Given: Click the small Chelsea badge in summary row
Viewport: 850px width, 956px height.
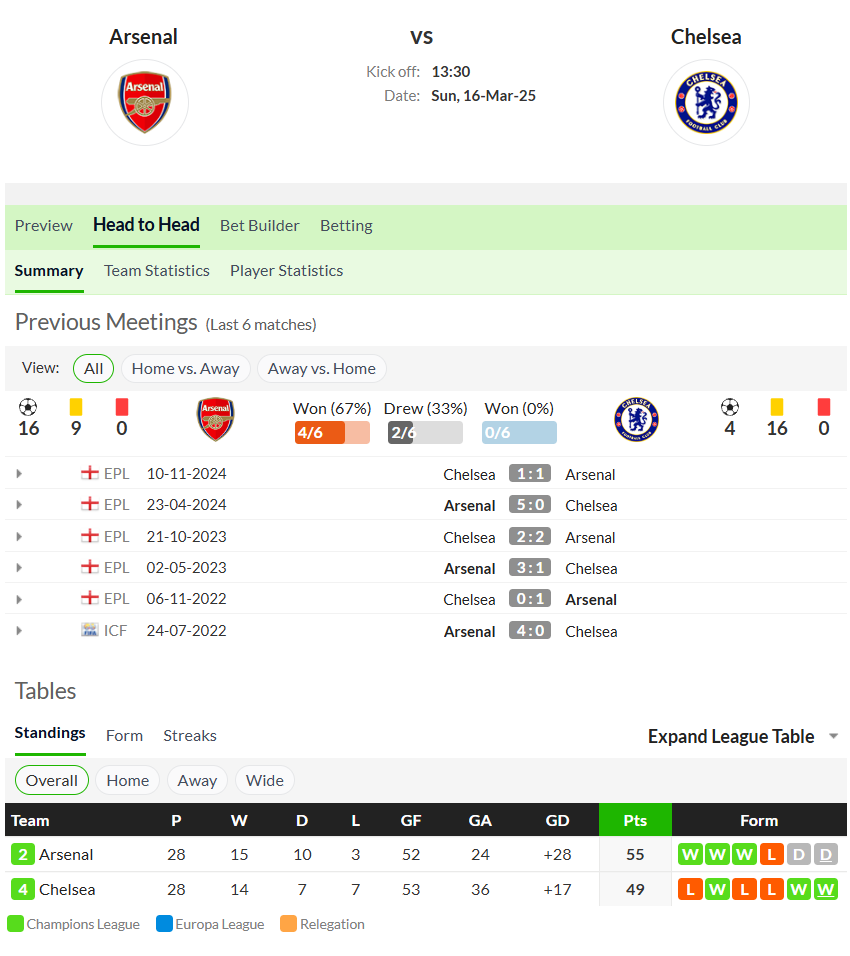Looking at the screenshot, I should [637, 419].
